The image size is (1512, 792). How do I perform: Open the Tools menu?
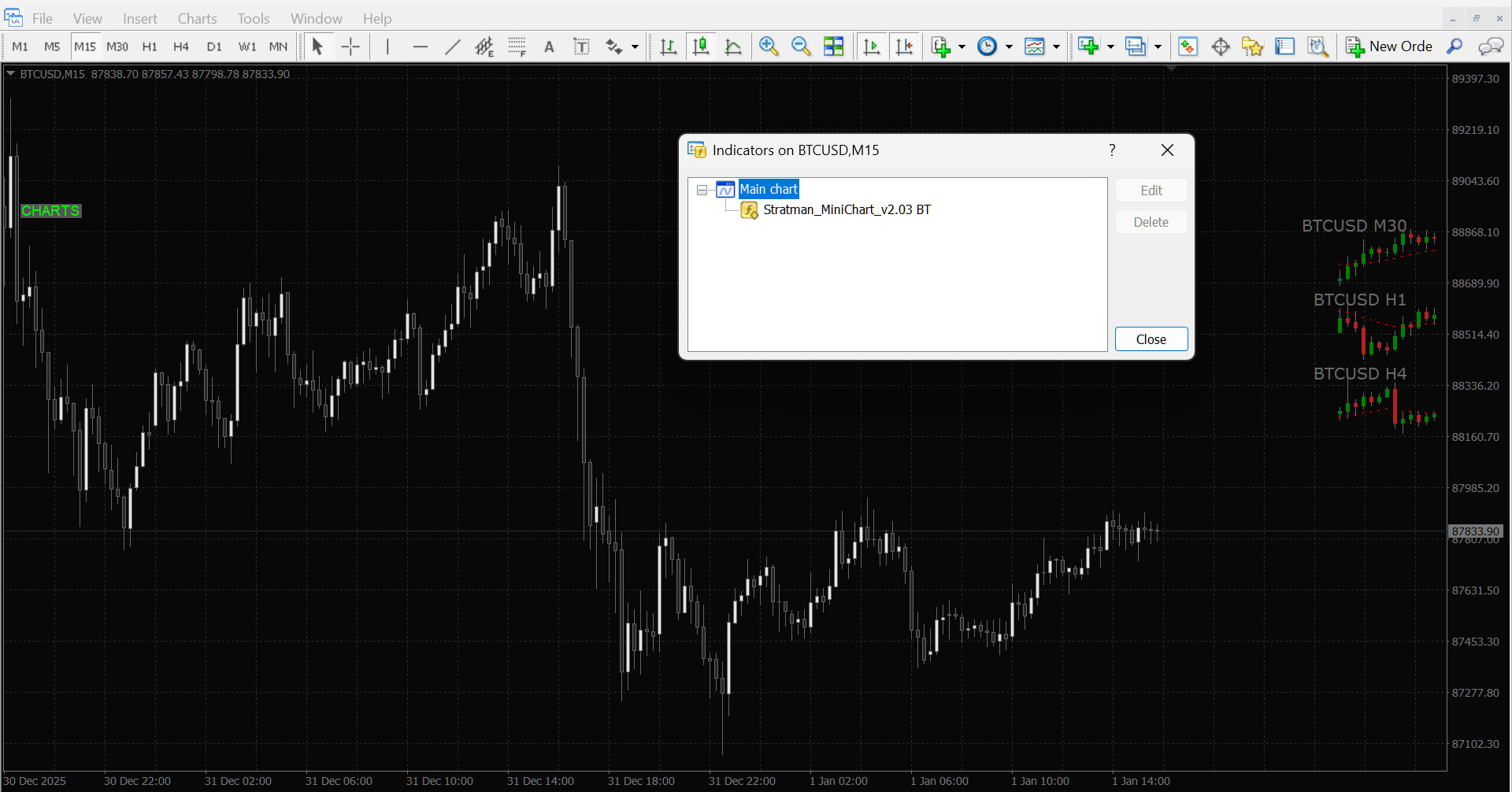click(x=254, y=18)
